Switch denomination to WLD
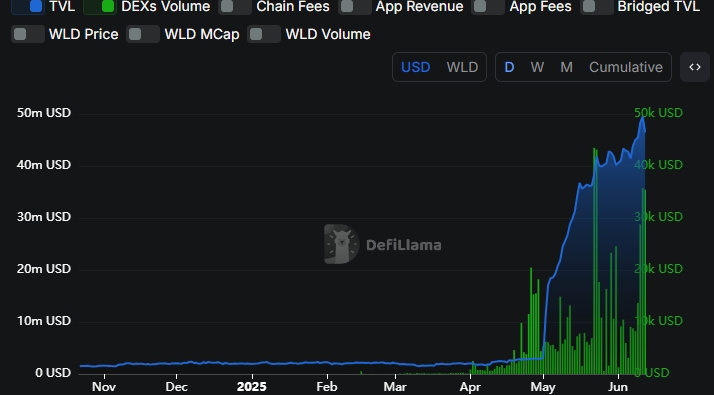Screen dimensions: 714x395 [x=462, y=67]
